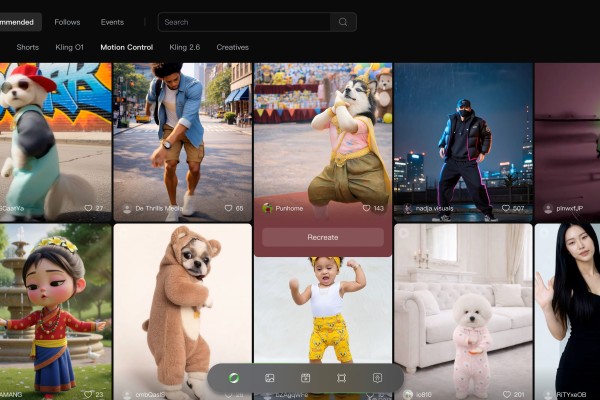Open the Punhome username link

289,209
